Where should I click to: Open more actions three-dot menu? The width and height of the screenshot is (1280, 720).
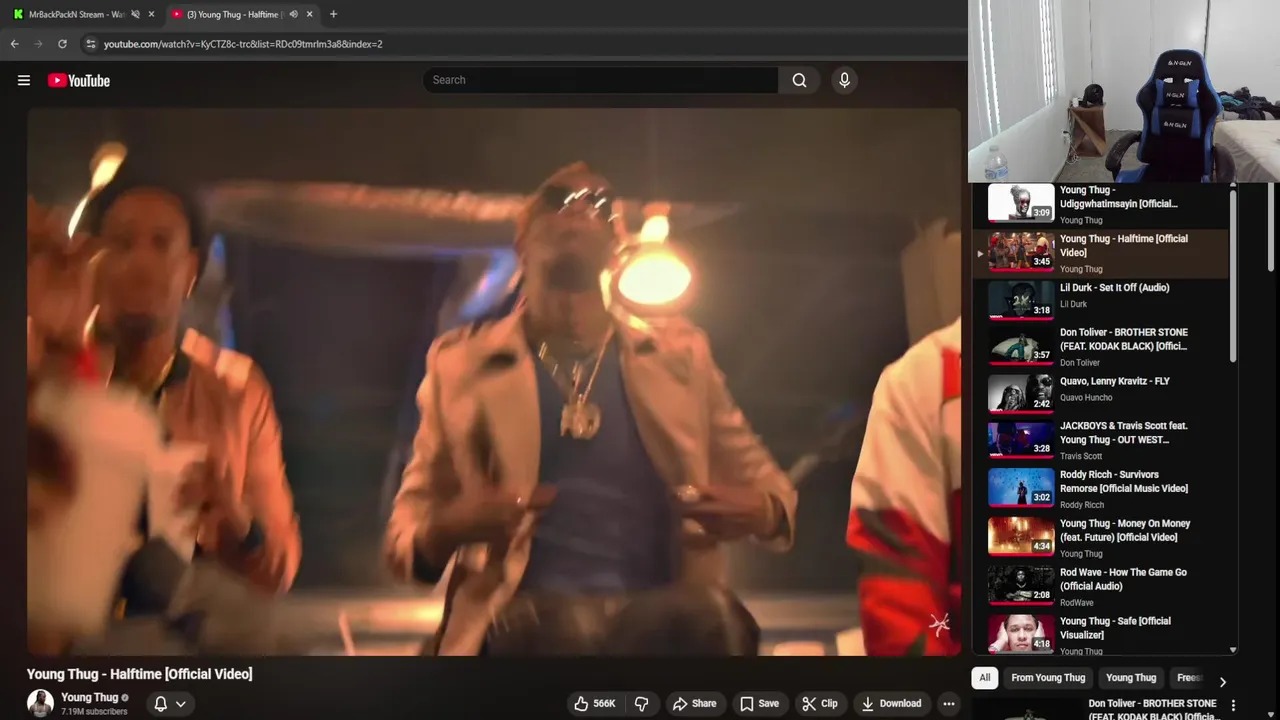click(949, 703)
